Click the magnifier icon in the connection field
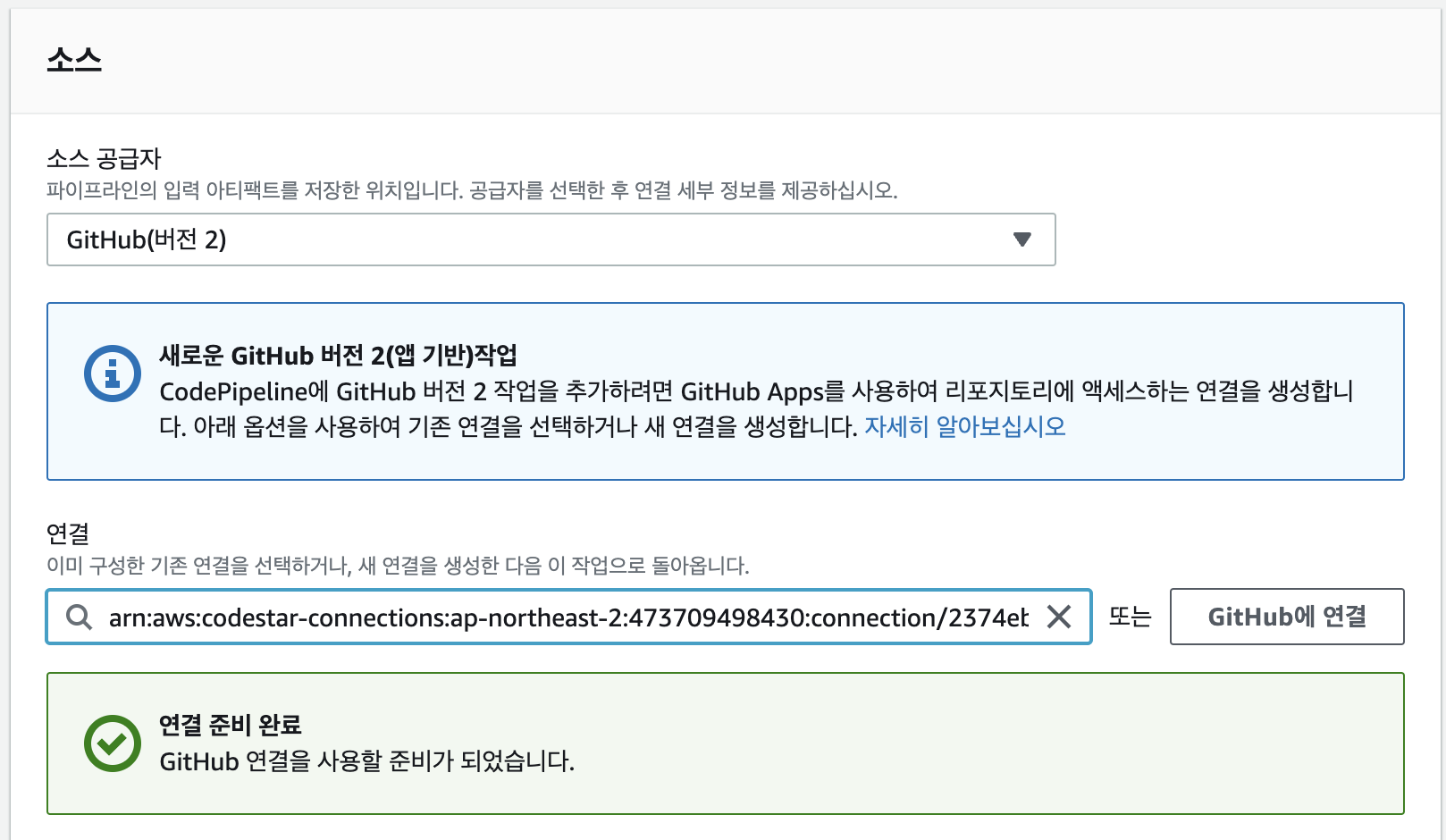The image size is (1446, 840). tap(81, 617)
